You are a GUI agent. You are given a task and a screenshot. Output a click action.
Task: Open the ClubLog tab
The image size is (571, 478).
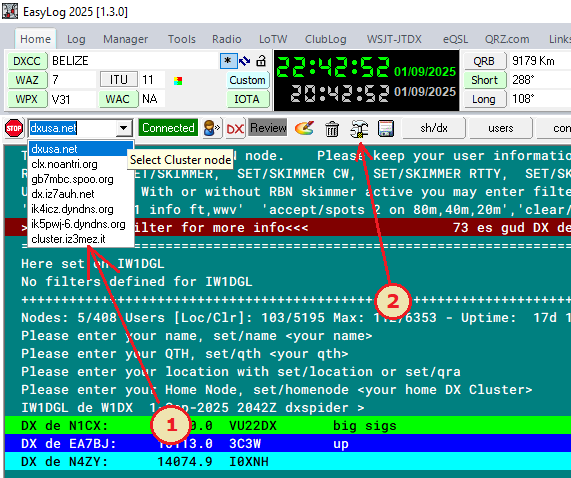[326, 39]
